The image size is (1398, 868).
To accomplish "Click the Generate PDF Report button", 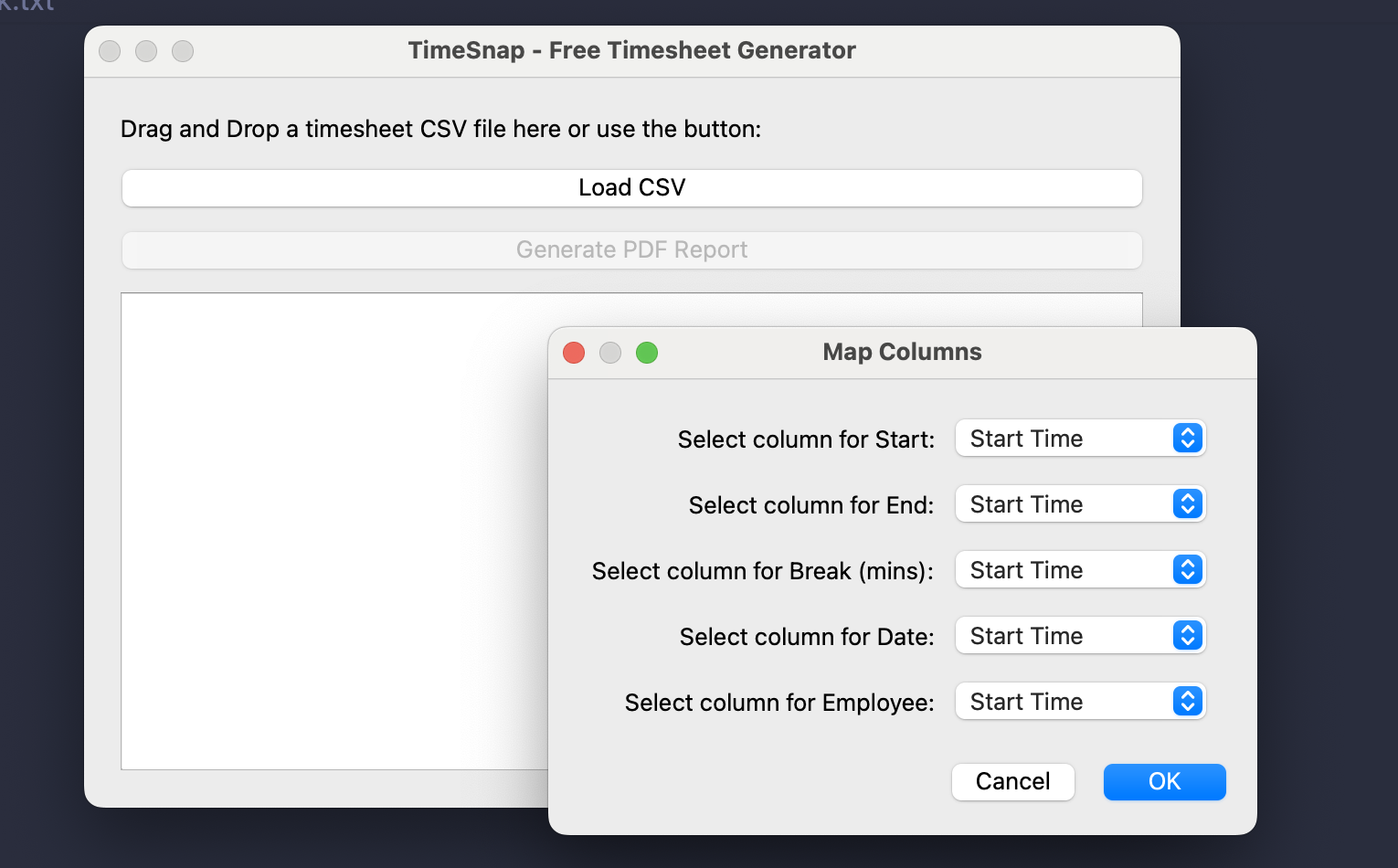I will tap(631, 250).
